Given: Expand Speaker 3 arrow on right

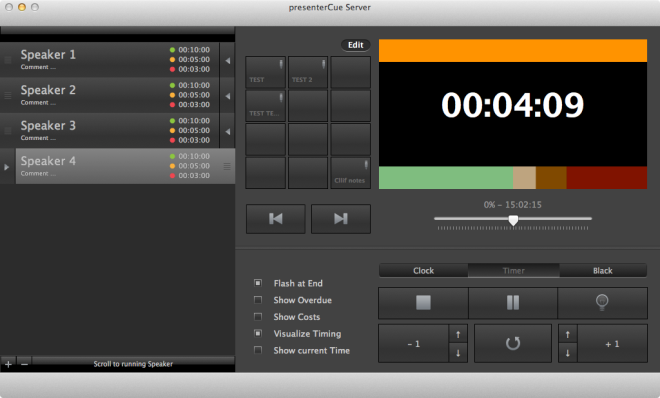Looking at the screenshot, I should pyautogui.click(x=227, y=132).
